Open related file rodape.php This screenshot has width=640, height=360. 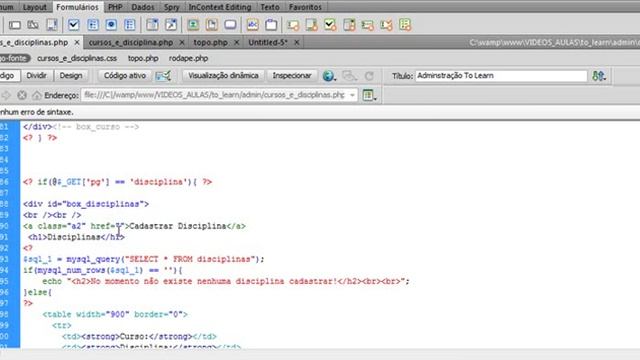pyautogui.click(x=189, y=58)
